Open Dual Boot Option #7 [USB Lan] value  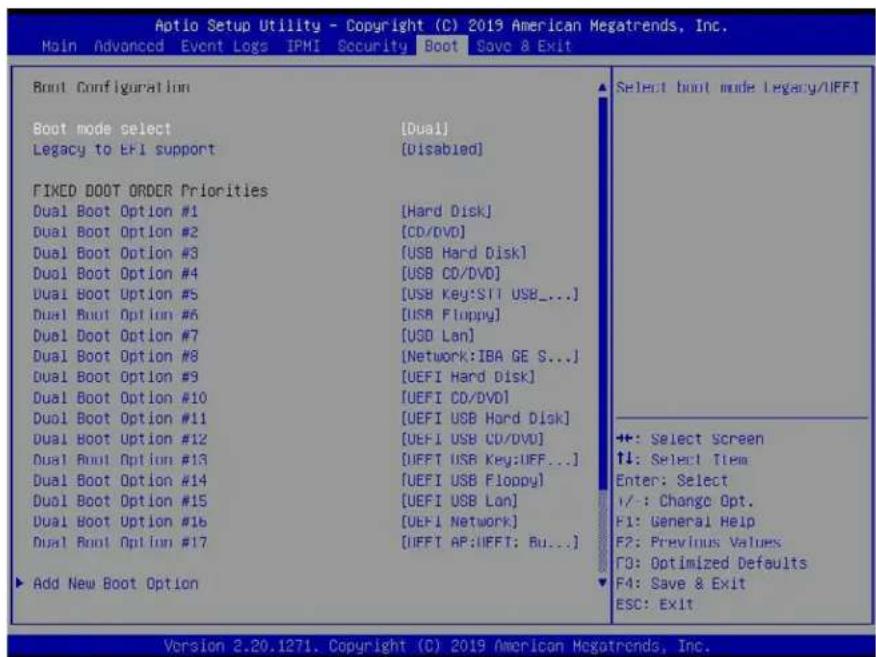[x=438, y=336]
